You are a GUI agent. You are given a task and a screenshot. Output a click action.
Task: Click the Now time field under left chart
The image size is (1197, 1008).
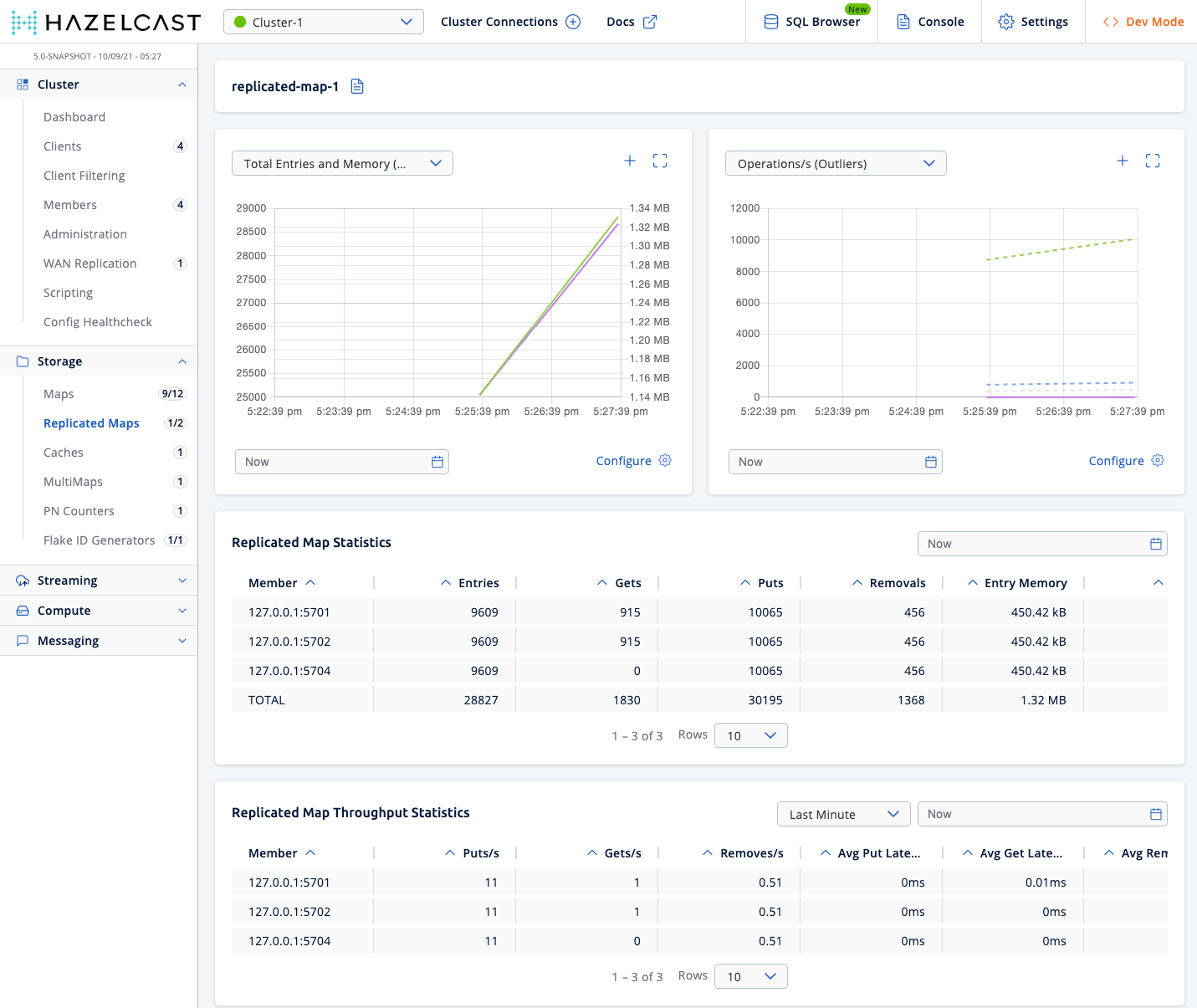tap(332, 462)
